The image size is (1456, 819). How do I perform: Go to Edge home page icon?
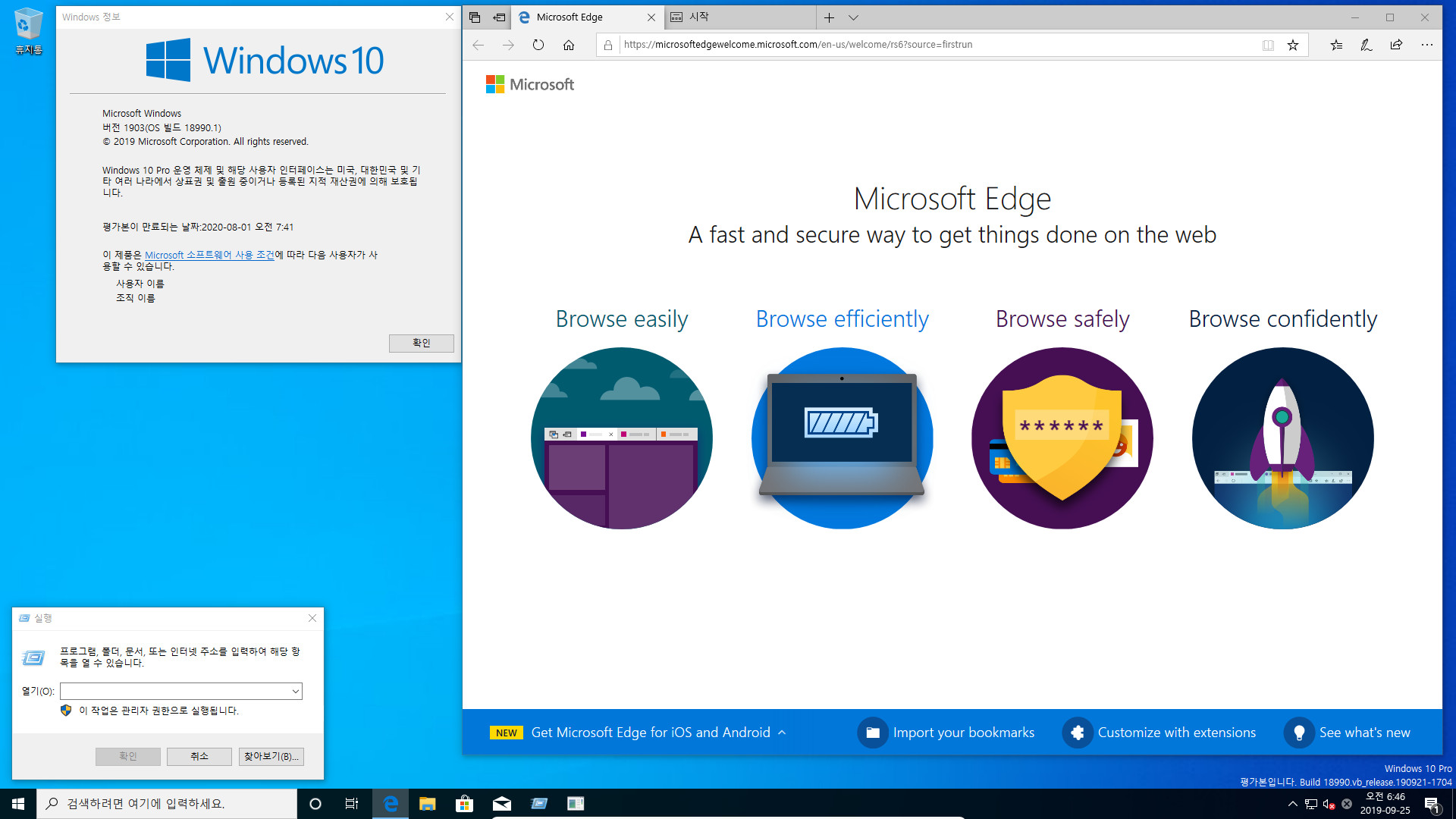[x=569, y=45]
